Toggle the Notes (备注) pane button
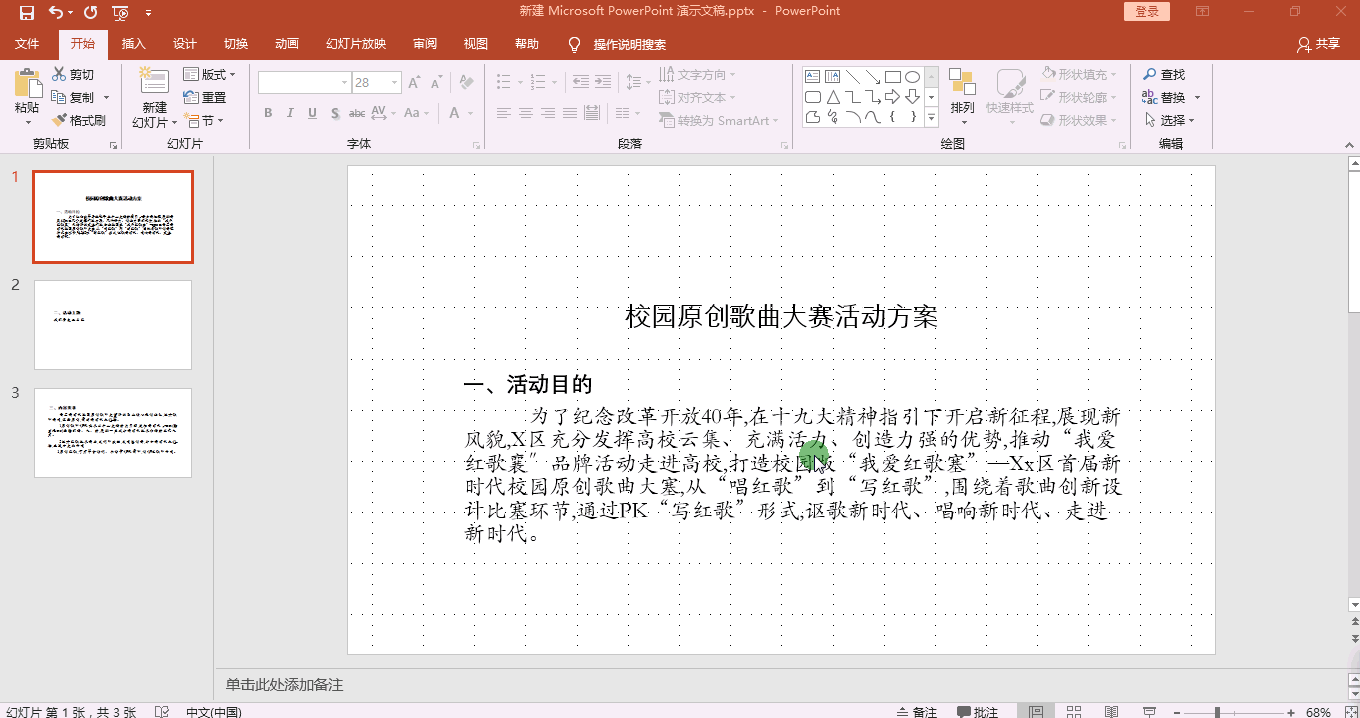Viewport: 1360px width, 718px height. pyautogui.click(x=917, y=712)
